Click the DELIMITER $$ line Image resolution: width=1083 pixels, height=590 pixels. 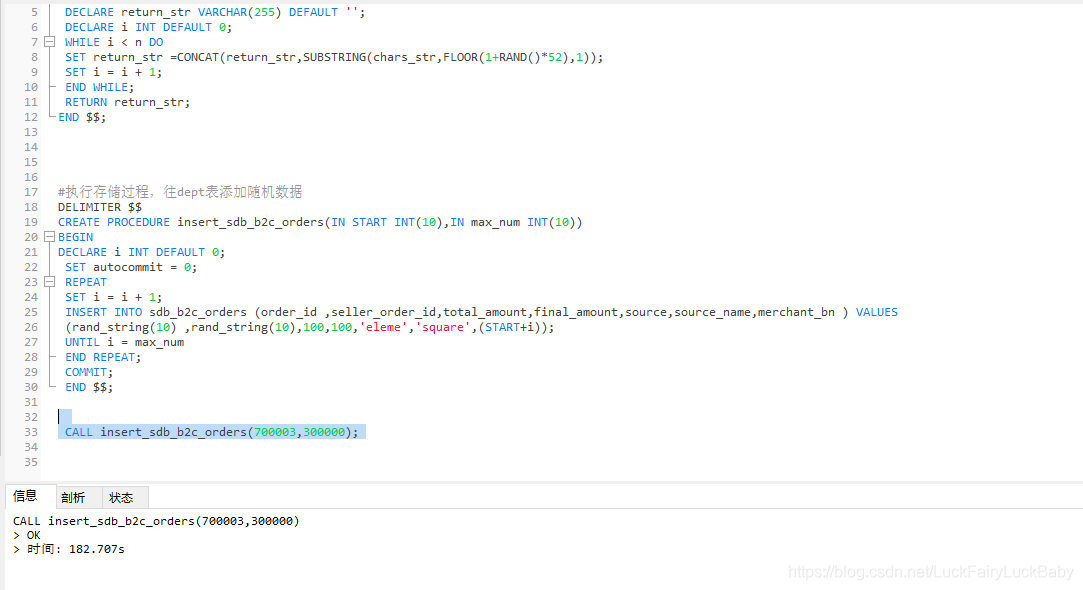(99, 207)
